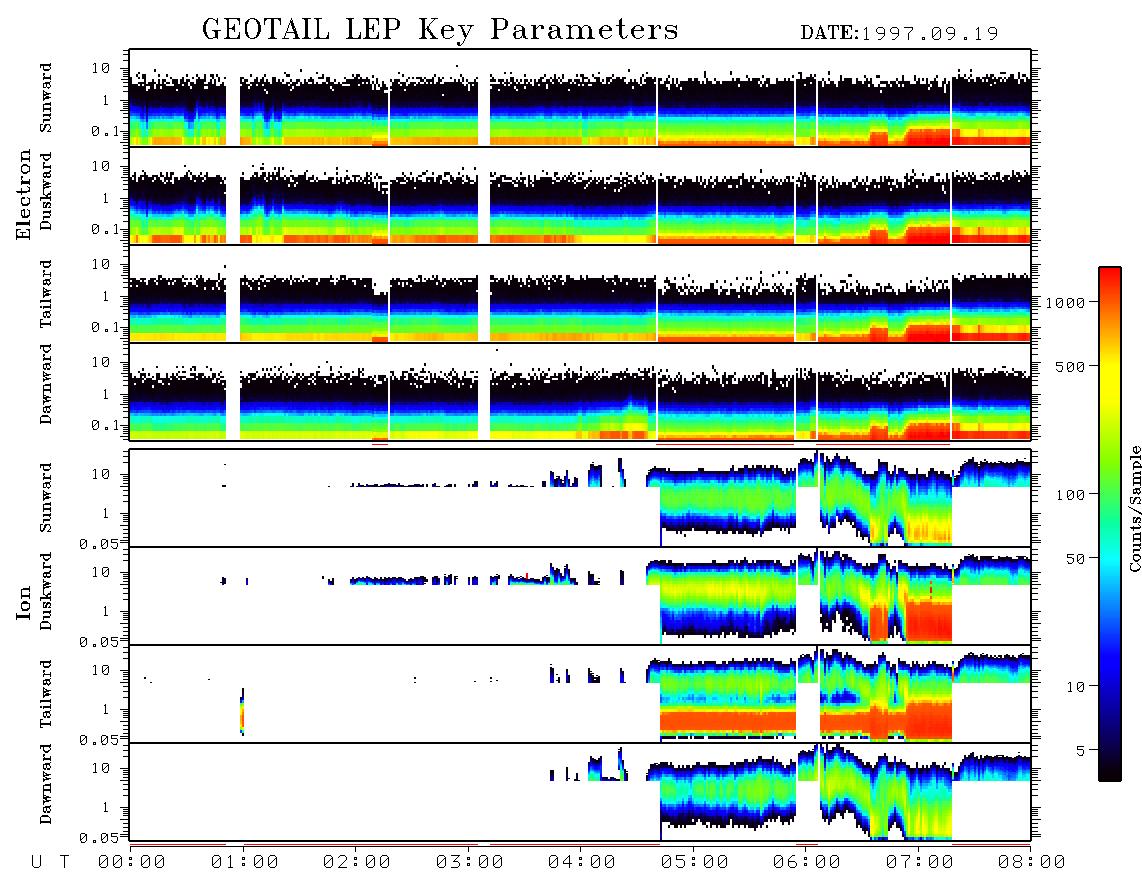The image size is (1142, 880).
Task: Click the red ion burst near 01:00 in the Ion Tailward panel
Action: 243,712
